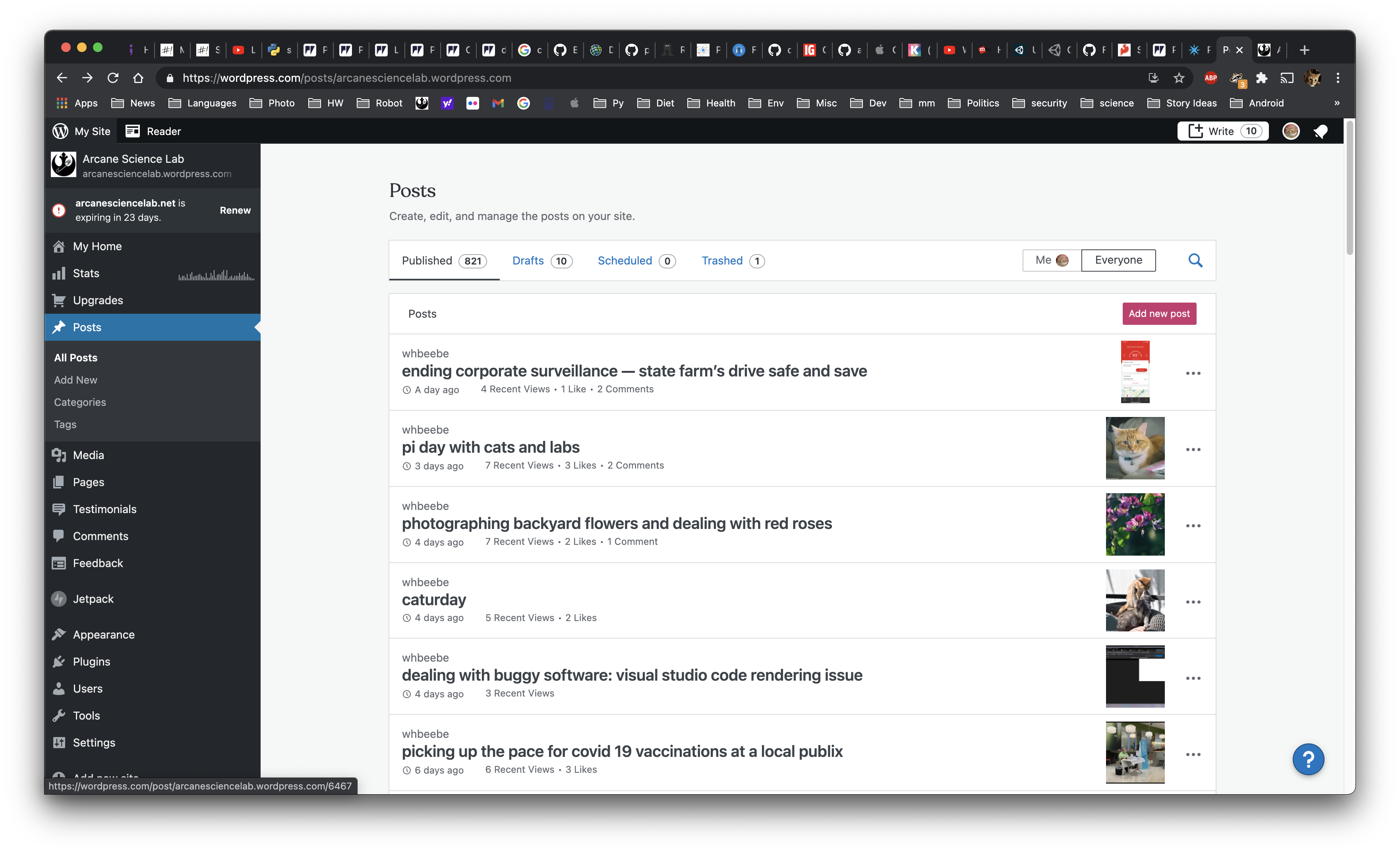
Task: Open options menu for ending corporate surveillance post
Action: 1193,373
